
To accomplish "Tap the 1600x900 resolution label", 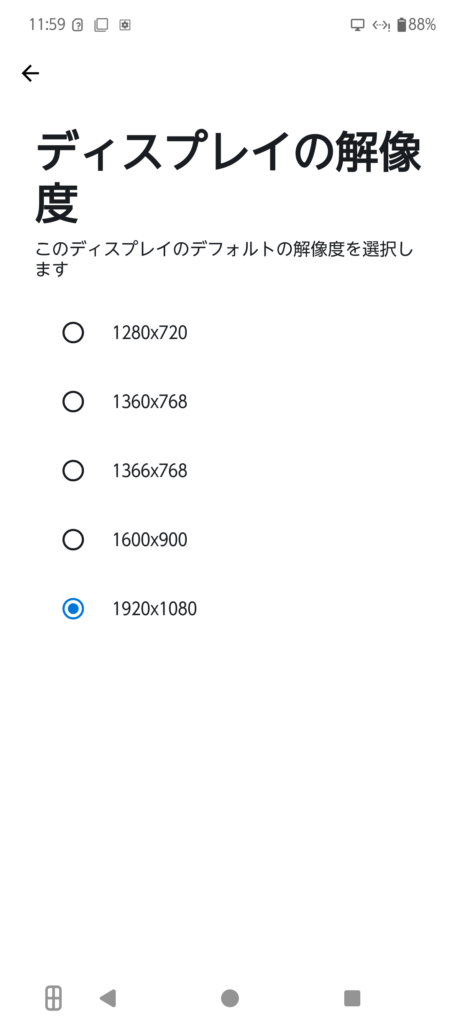I will click(x=150, y=540).
